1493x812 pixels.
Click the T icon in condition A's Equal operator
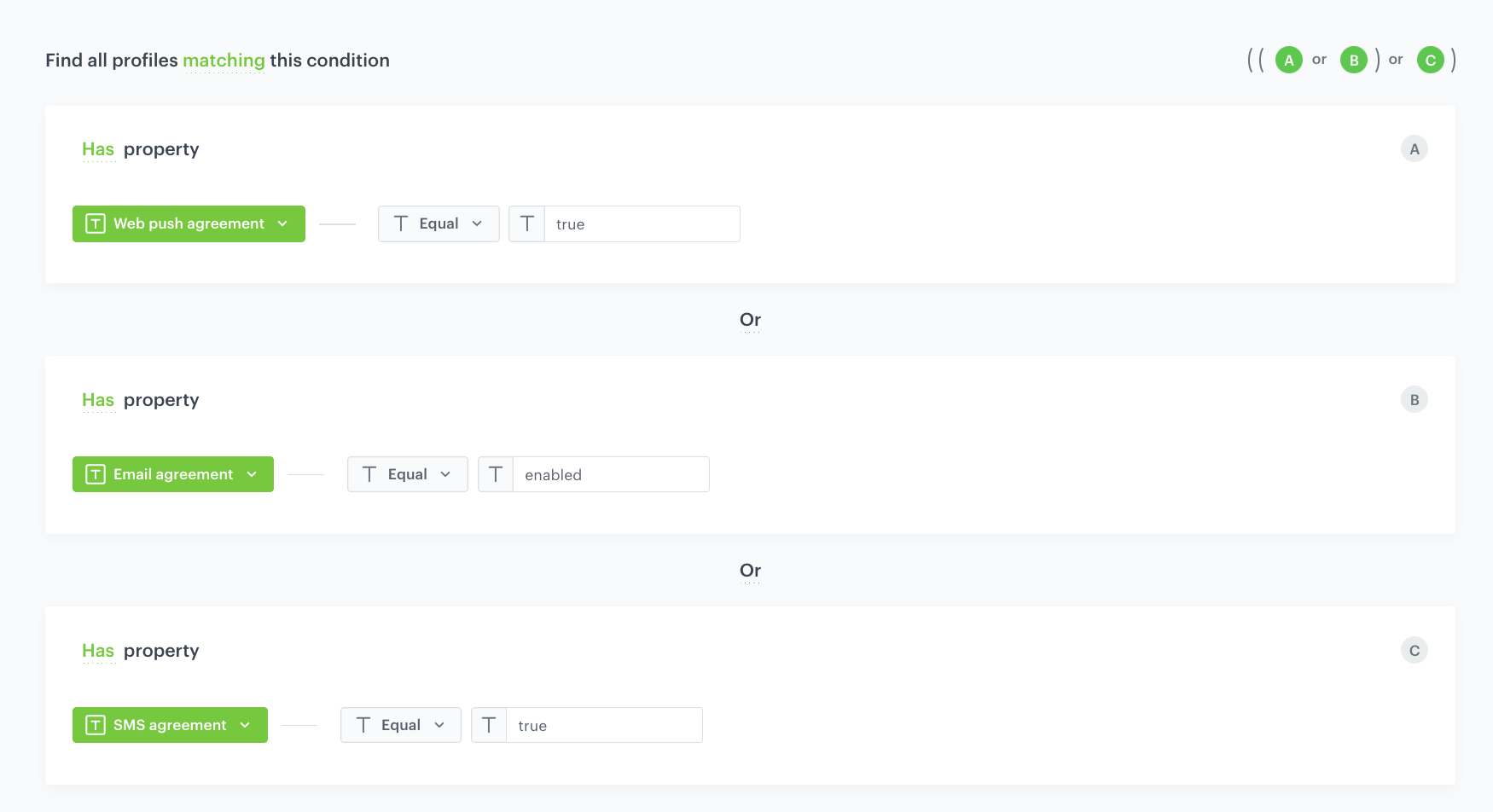(x=401, y=223)
